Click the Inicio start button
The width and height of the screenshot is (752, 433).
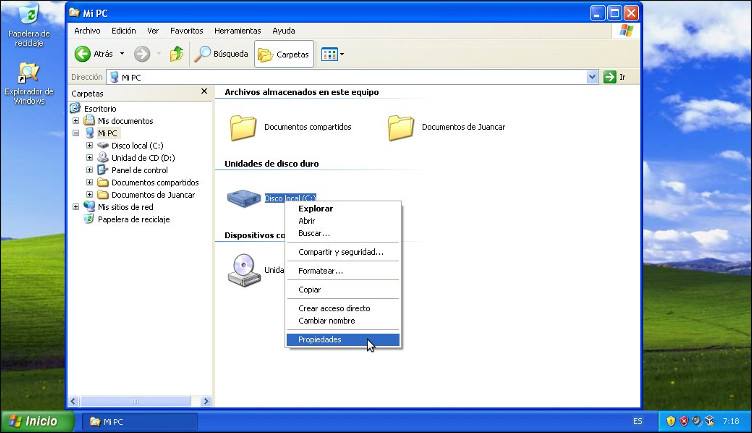(36, 421)
